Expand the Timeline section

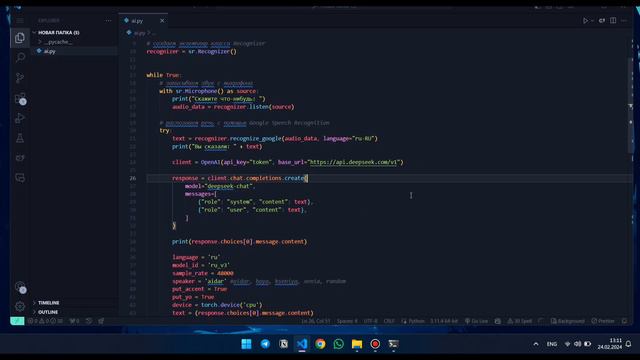coord(49,302)
